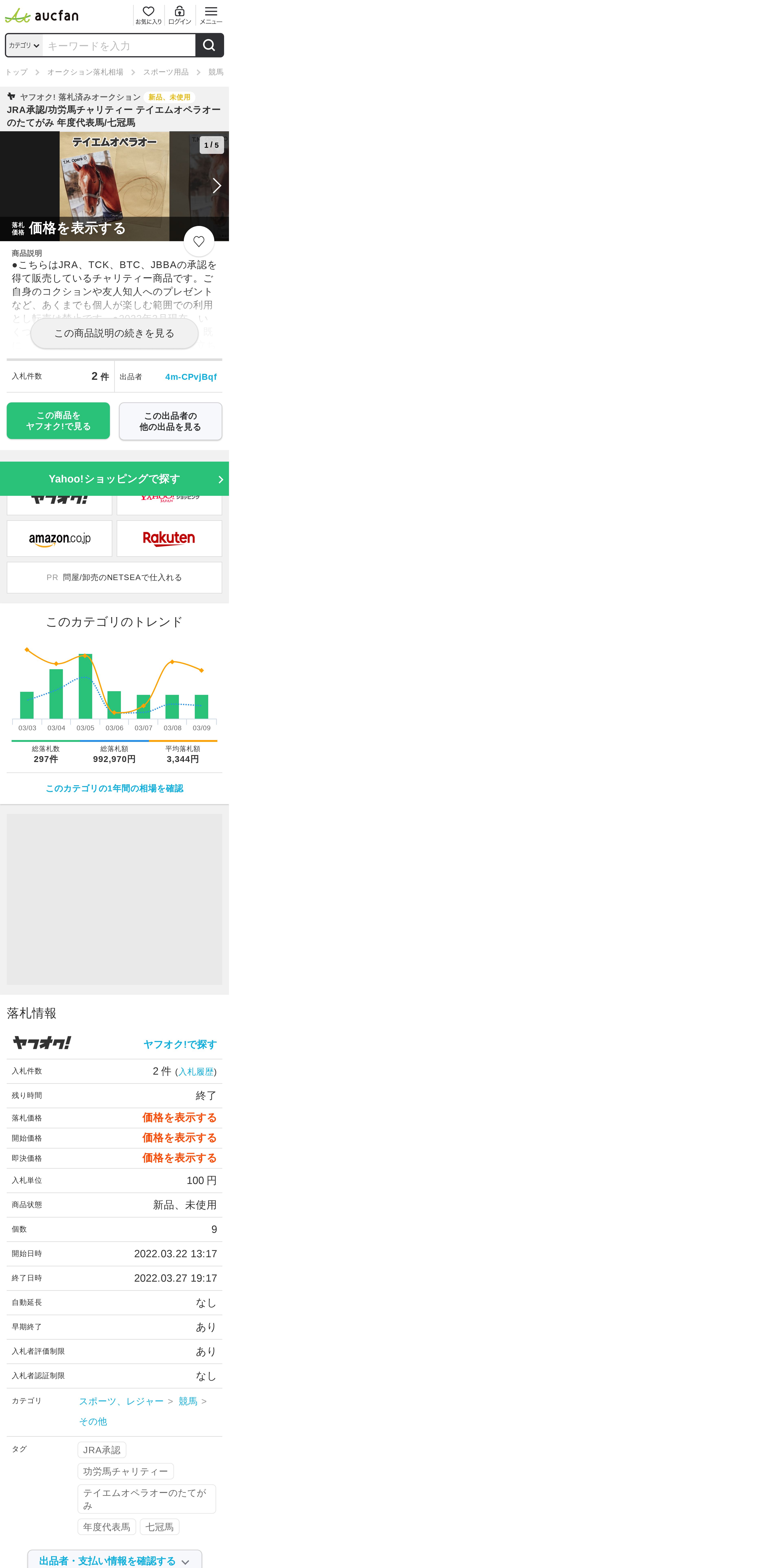Click the 03/05 bar in trend chart
Viewport: 784px width, 1568px height.
coord(85,686)
